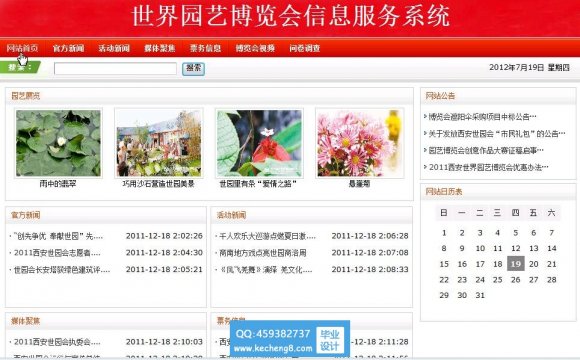Open the 问卷调查 menu item
The width and height of the screenshot is (580, 360).
click(305, 48)
